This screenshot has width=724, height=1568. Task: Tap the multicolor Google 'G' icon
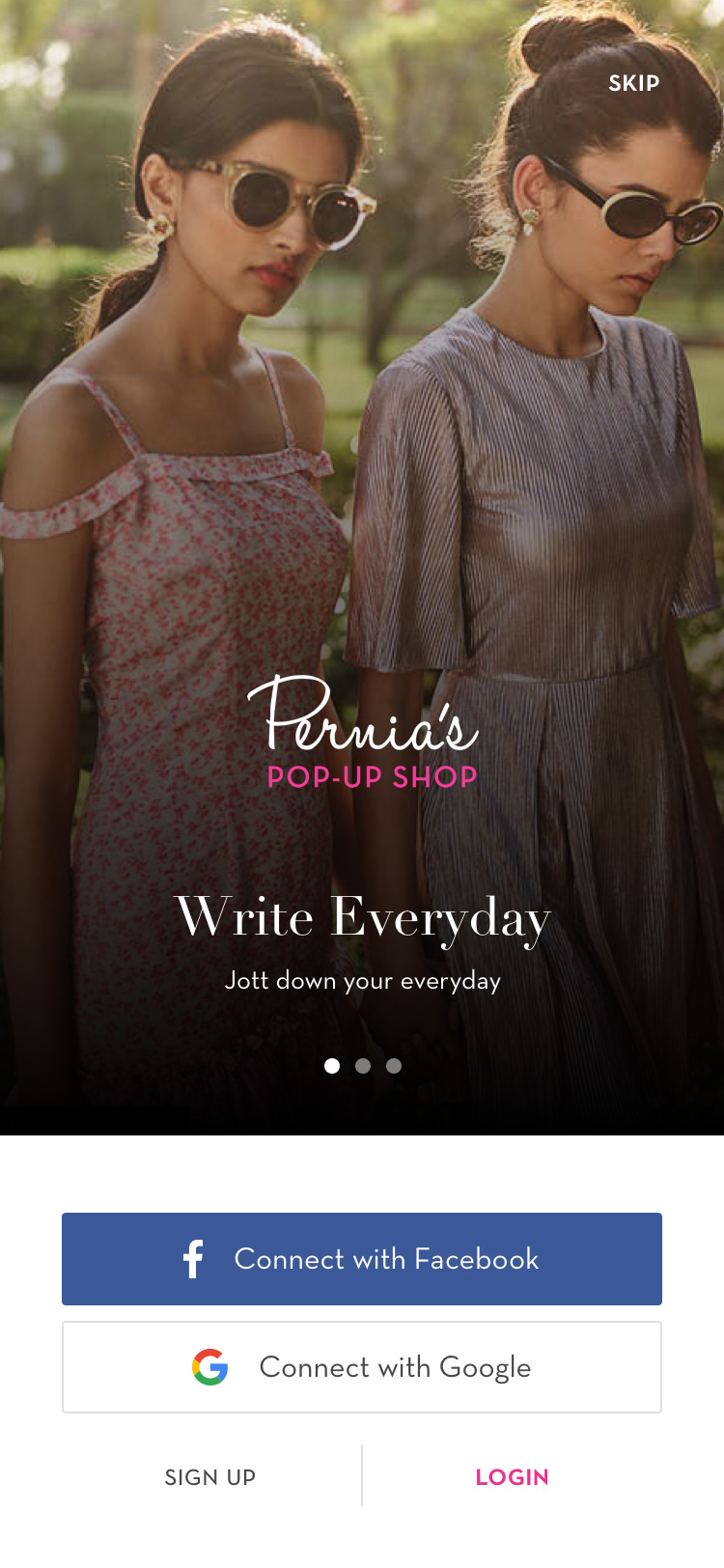(x=210, y=1367)
